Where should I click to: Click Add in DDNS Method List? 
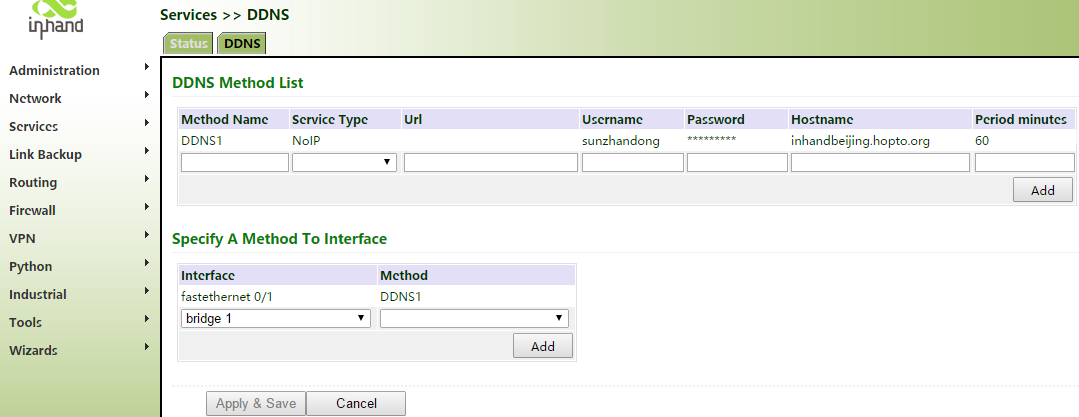click(x=1042, y=190)
